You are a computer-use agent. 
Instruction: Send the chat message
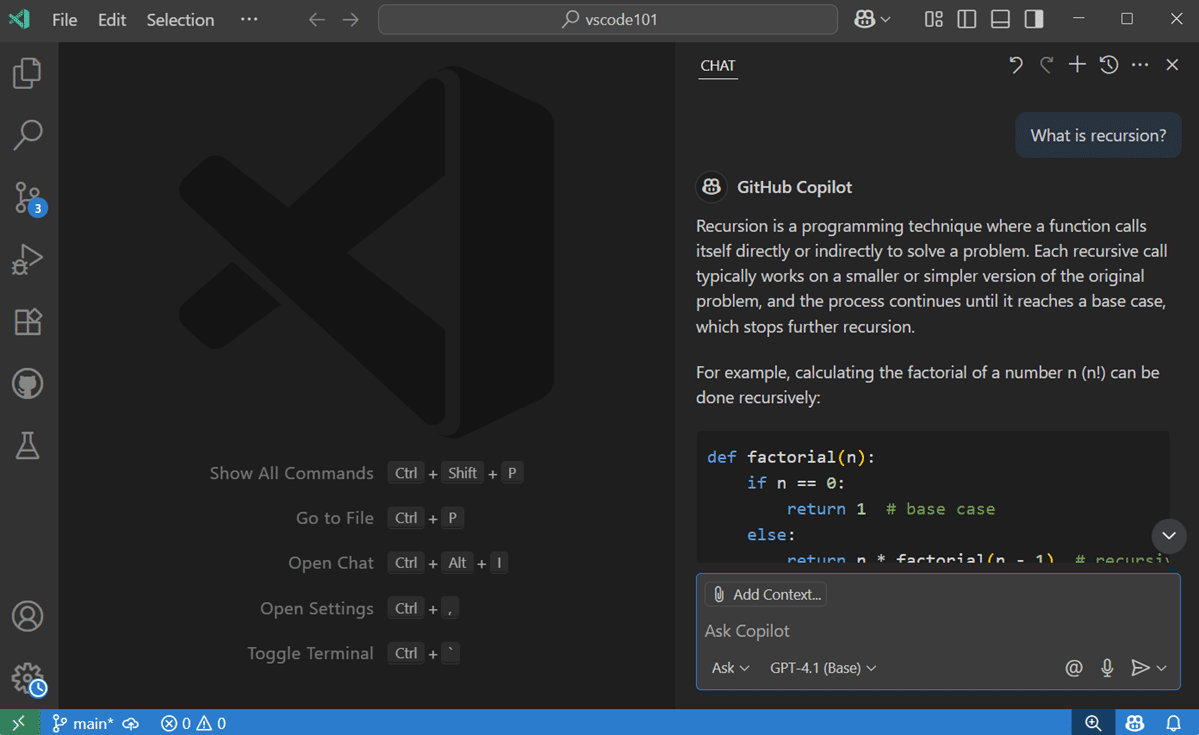(1143, 667)
